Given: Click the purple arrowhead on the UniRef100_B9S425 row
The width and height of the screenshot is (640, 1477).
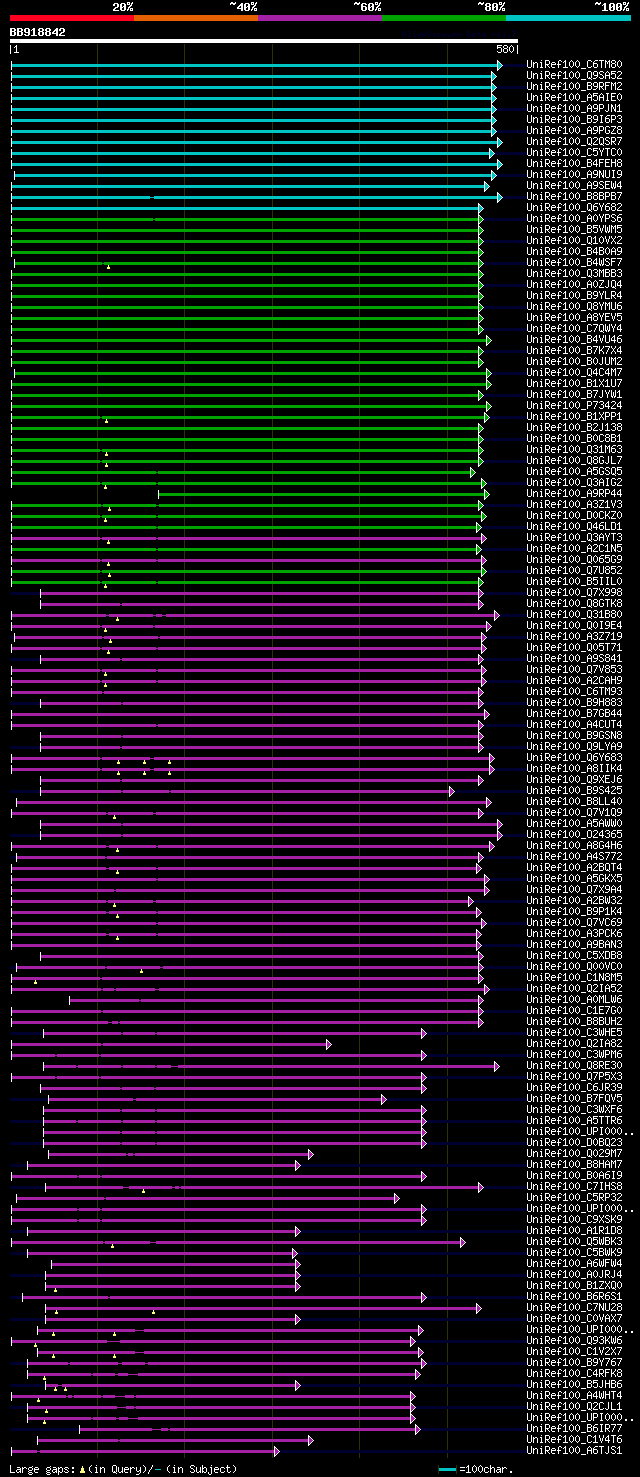Looking at the screenshot, I should click(452, 791).
